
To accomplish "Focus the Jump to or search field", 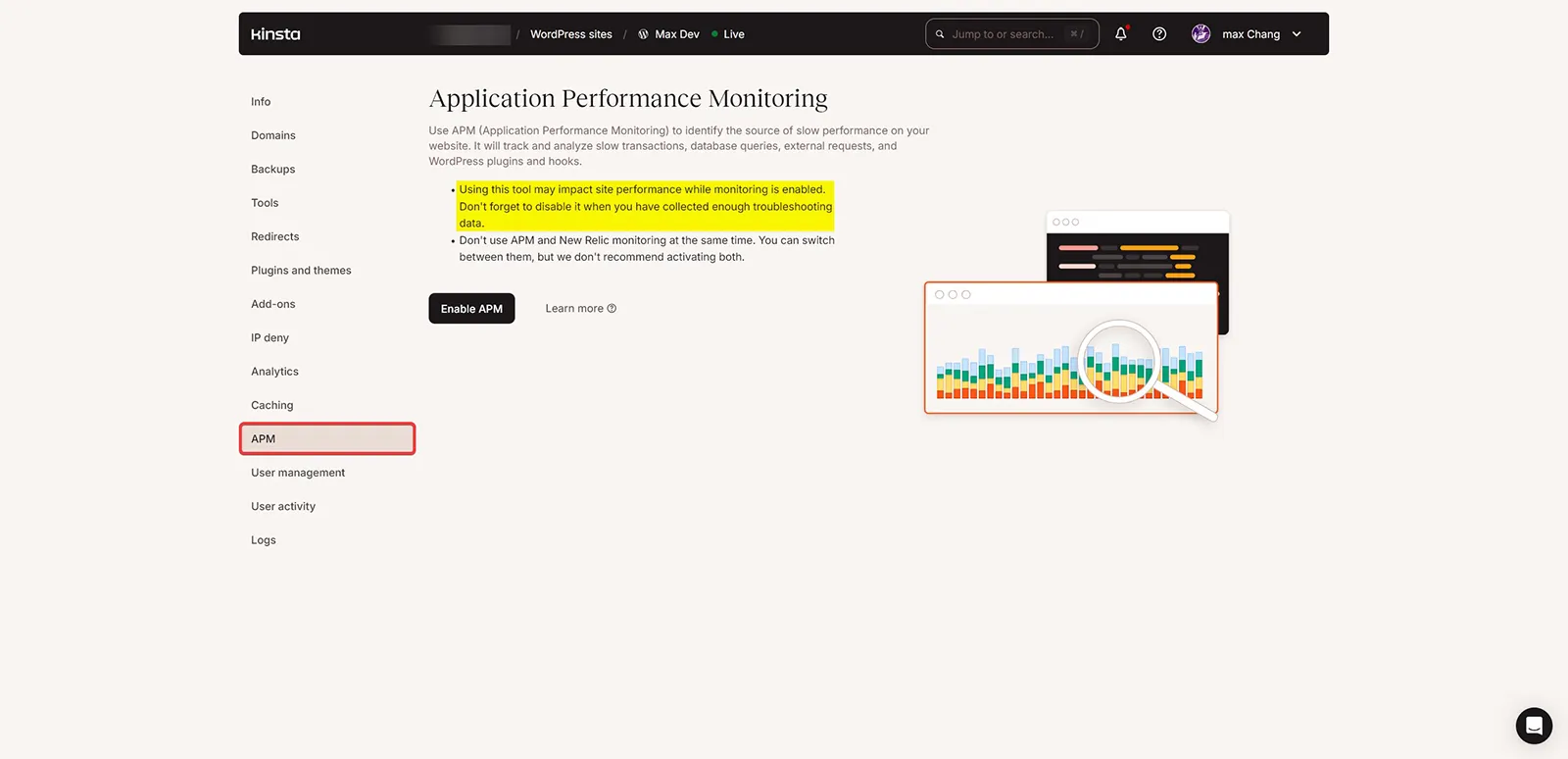I will (1012, 34).
